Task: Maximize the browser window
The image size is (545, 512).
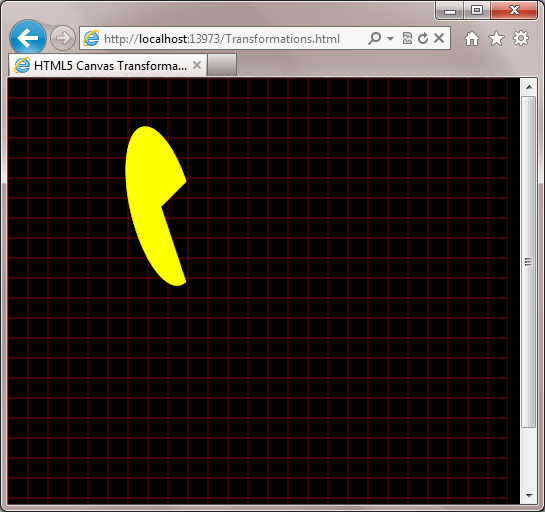Action: 477,10
